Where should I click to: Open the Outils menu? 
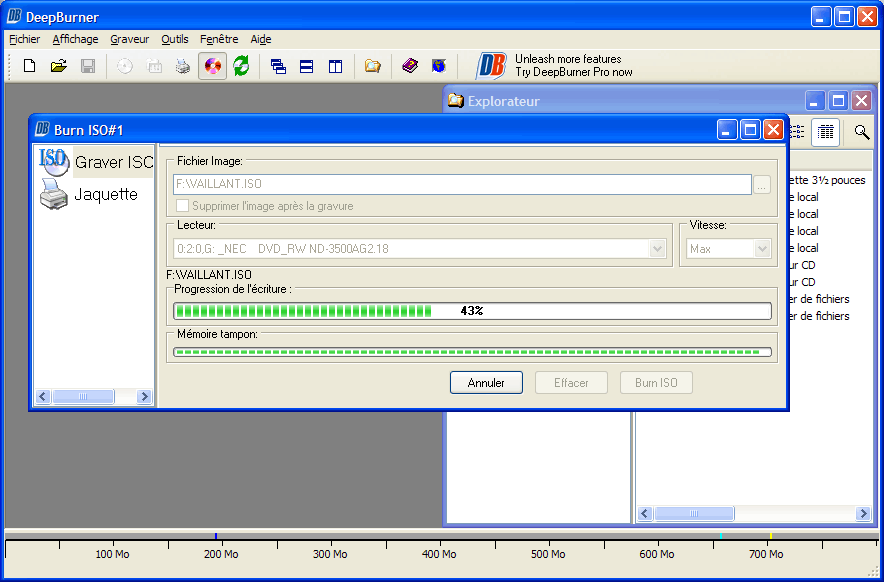(174, 39)
